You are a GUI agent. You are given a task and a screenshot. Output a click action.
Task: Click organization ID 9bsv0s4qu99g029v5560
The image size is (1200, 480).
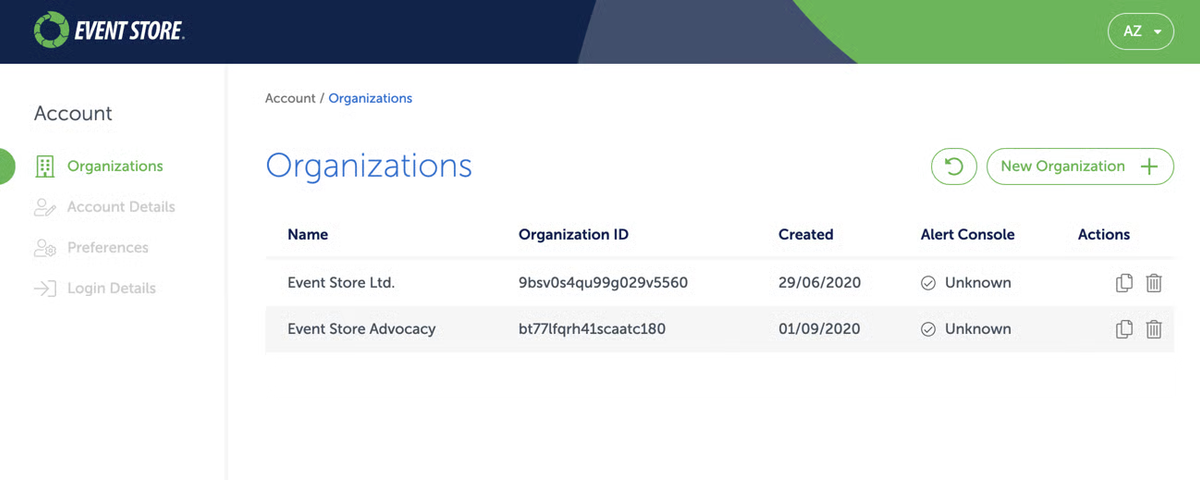(x=603, y=283)
